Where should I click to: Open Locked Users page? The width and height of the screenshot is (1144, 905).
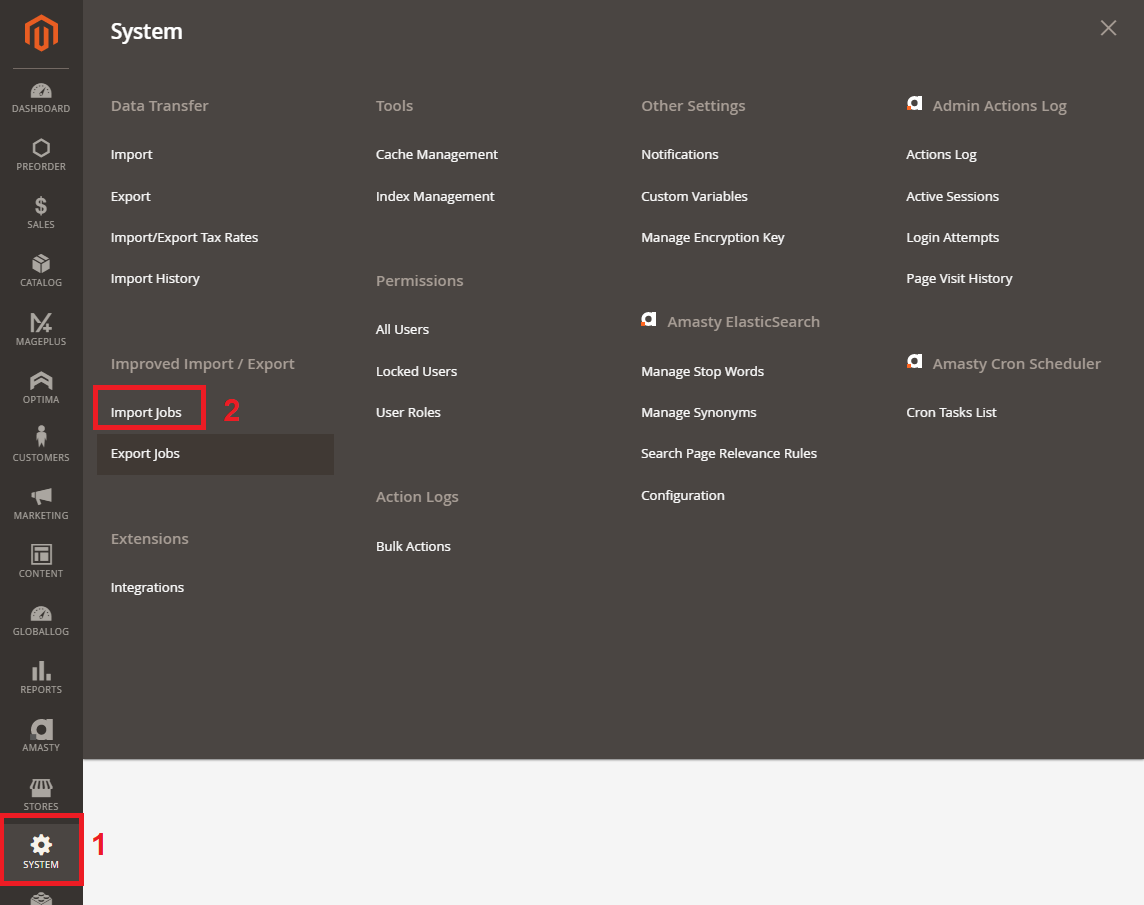pos(416,371)
